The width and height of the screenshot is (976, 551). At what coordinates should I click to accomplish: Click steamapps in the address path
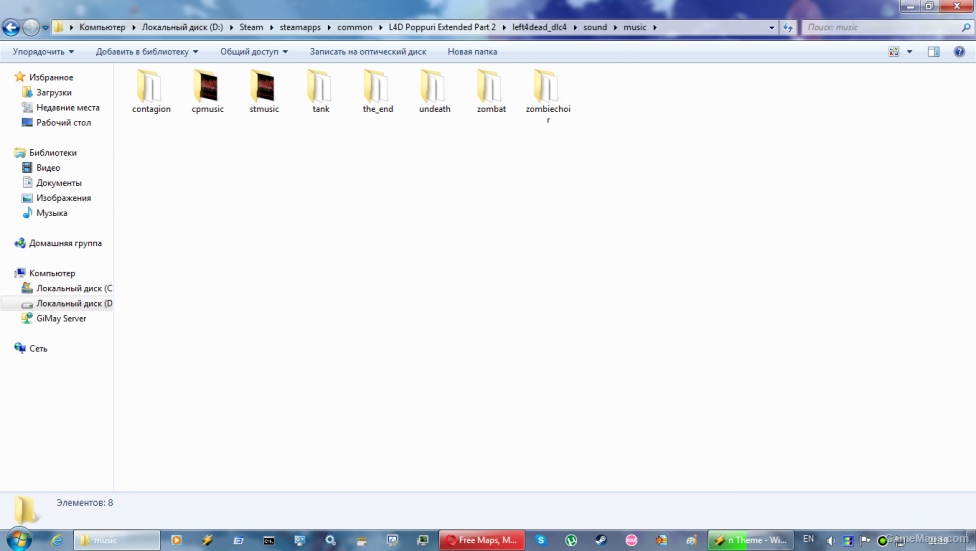[300, 27]
